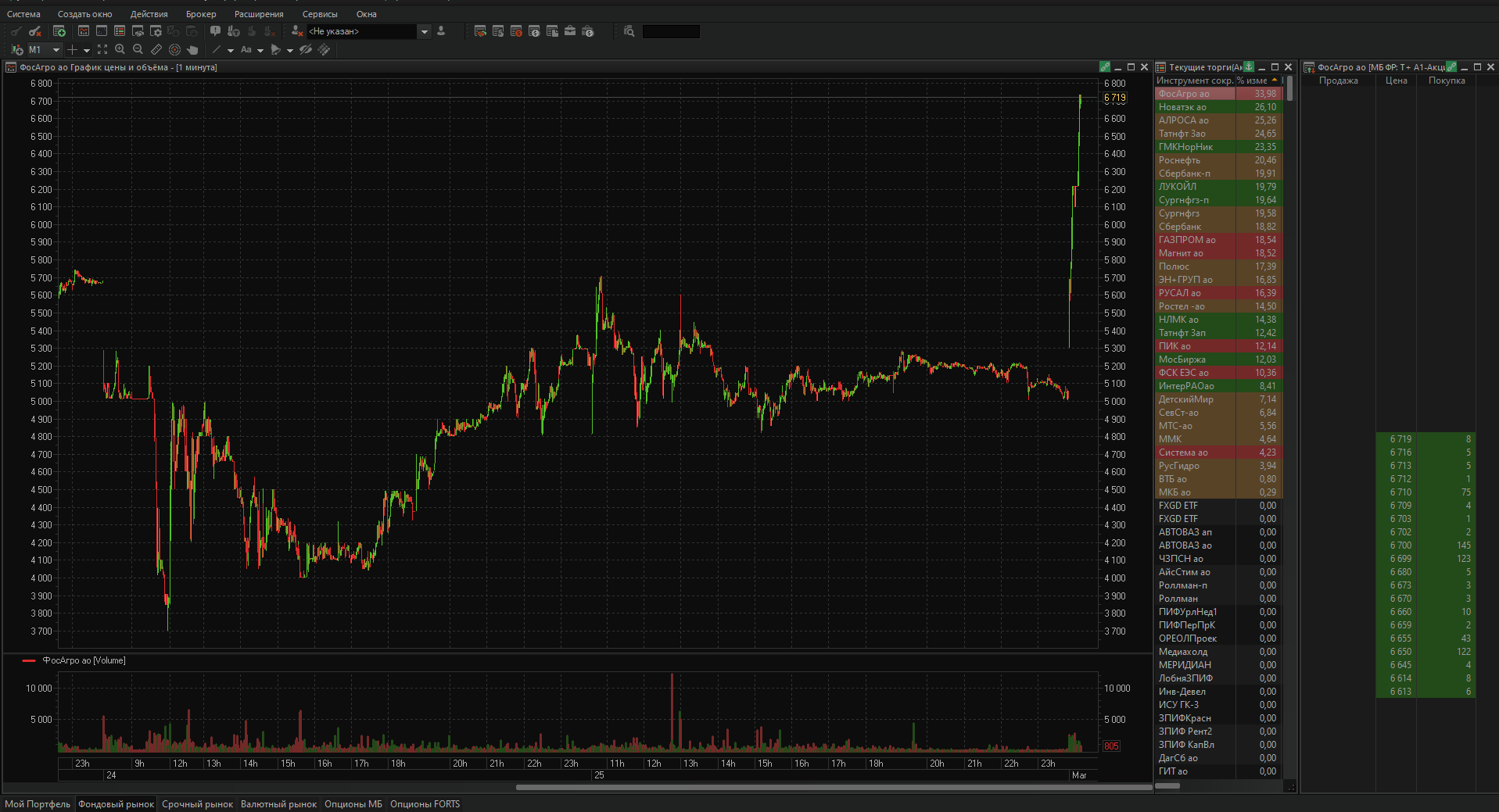Select the ГАЗПРОМ ао row

pos(1218,240)
